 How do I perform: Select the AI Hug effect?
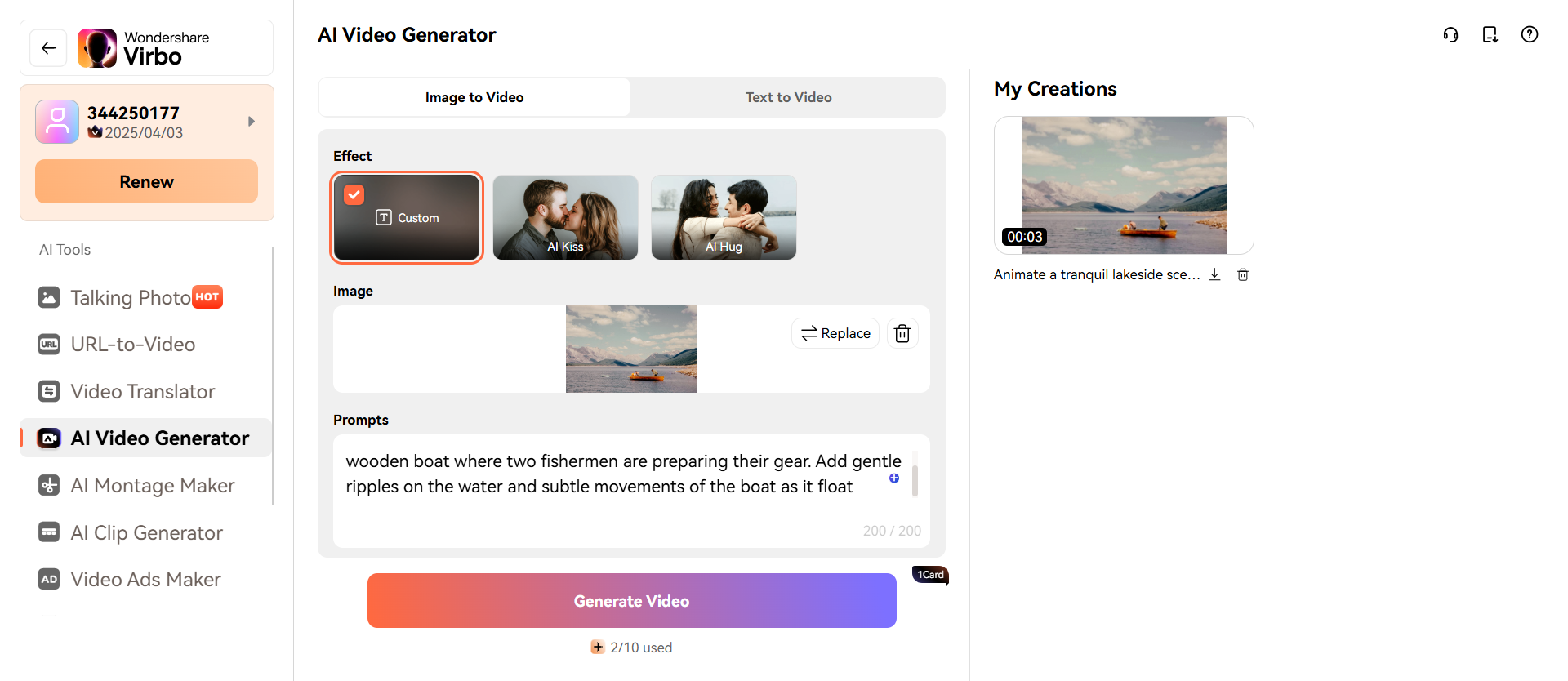(724, 217)
